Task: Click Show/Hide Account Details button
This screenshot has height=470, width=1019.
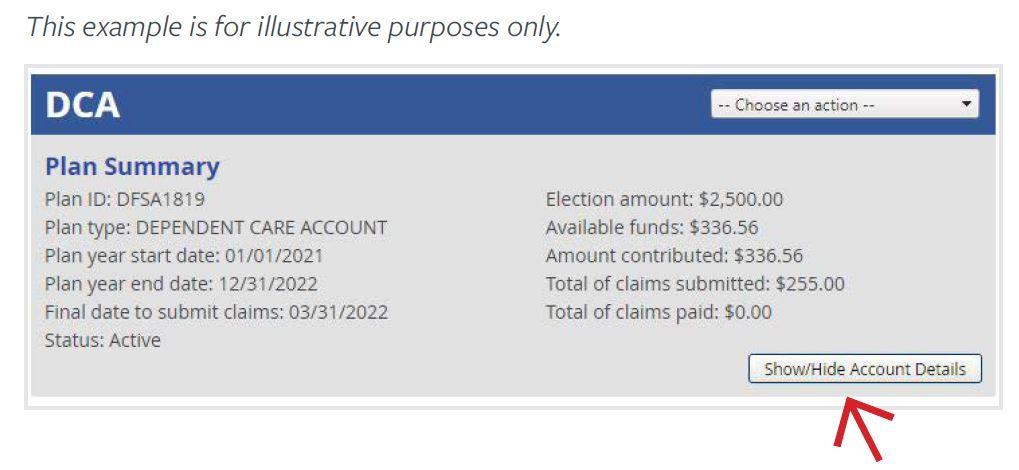Action: coord(865,369)
